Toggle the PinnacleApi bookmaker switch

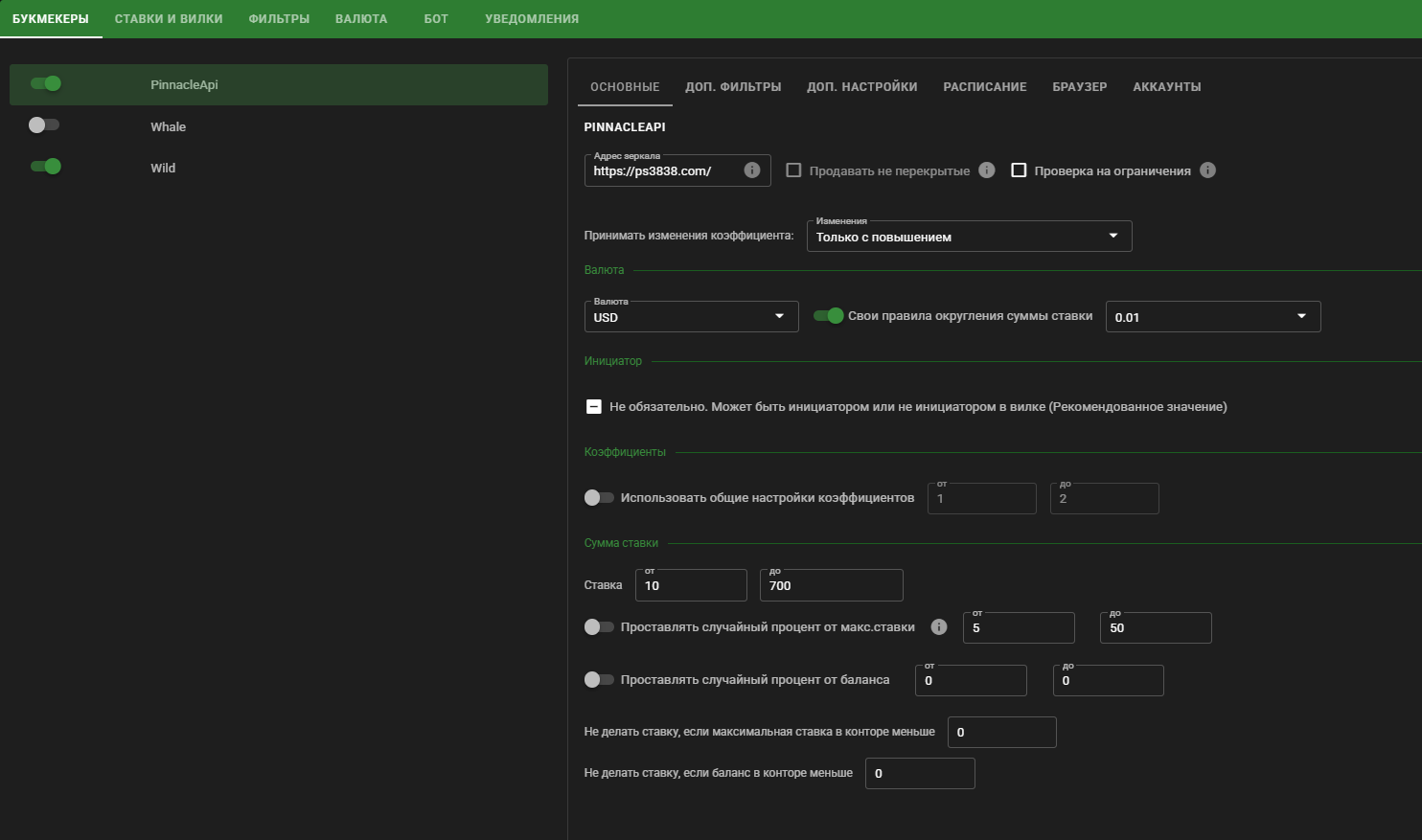point(45,84)
